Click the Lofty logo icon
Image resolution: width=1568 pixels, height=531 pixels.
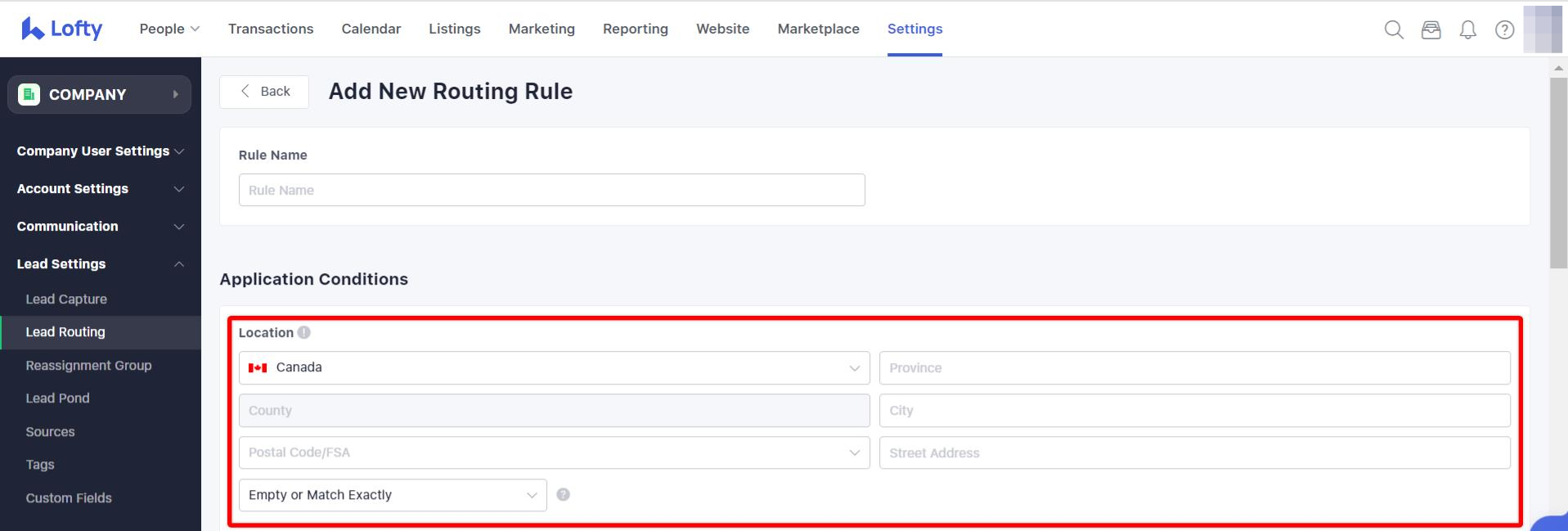(33, 29)
